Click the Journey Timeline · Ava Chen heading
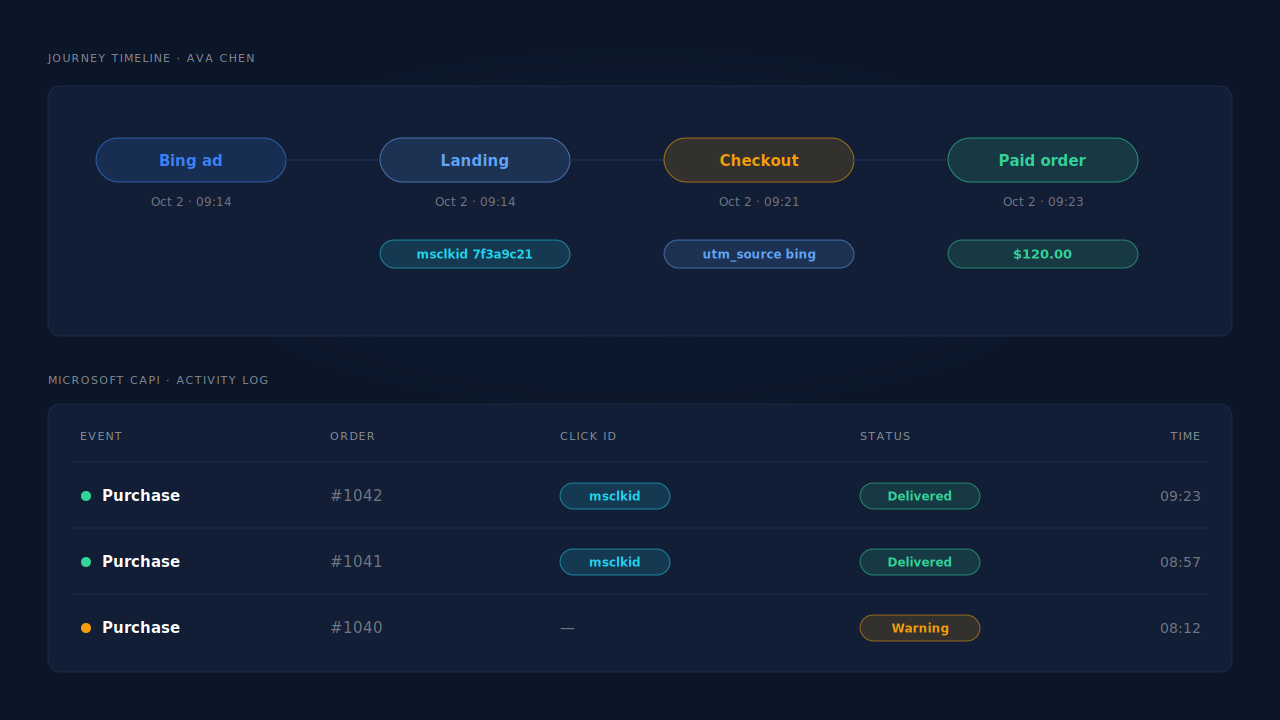The width and height of the screenshot is (1280, 720). point(152,58)
